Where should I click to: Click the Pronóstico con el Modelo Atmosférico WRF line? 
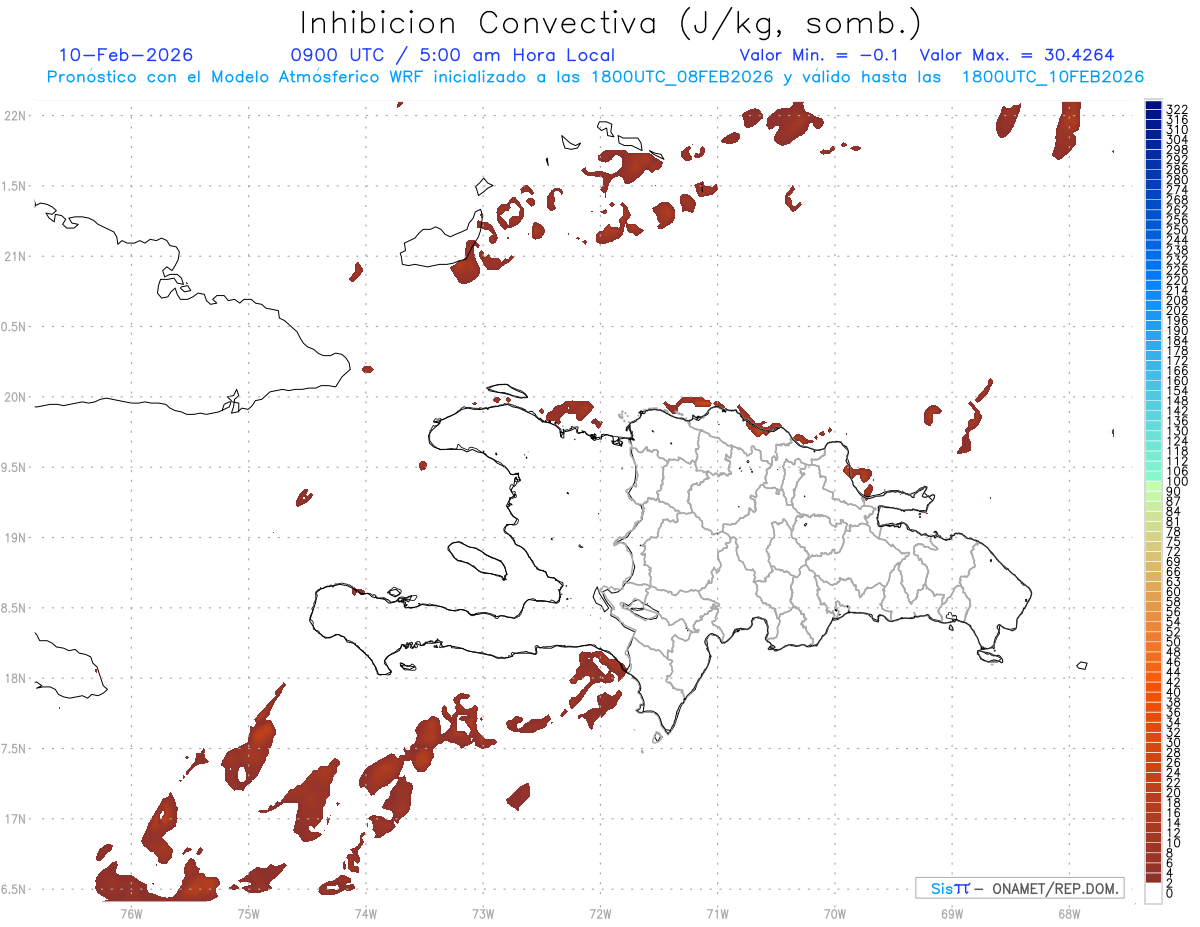595,77
